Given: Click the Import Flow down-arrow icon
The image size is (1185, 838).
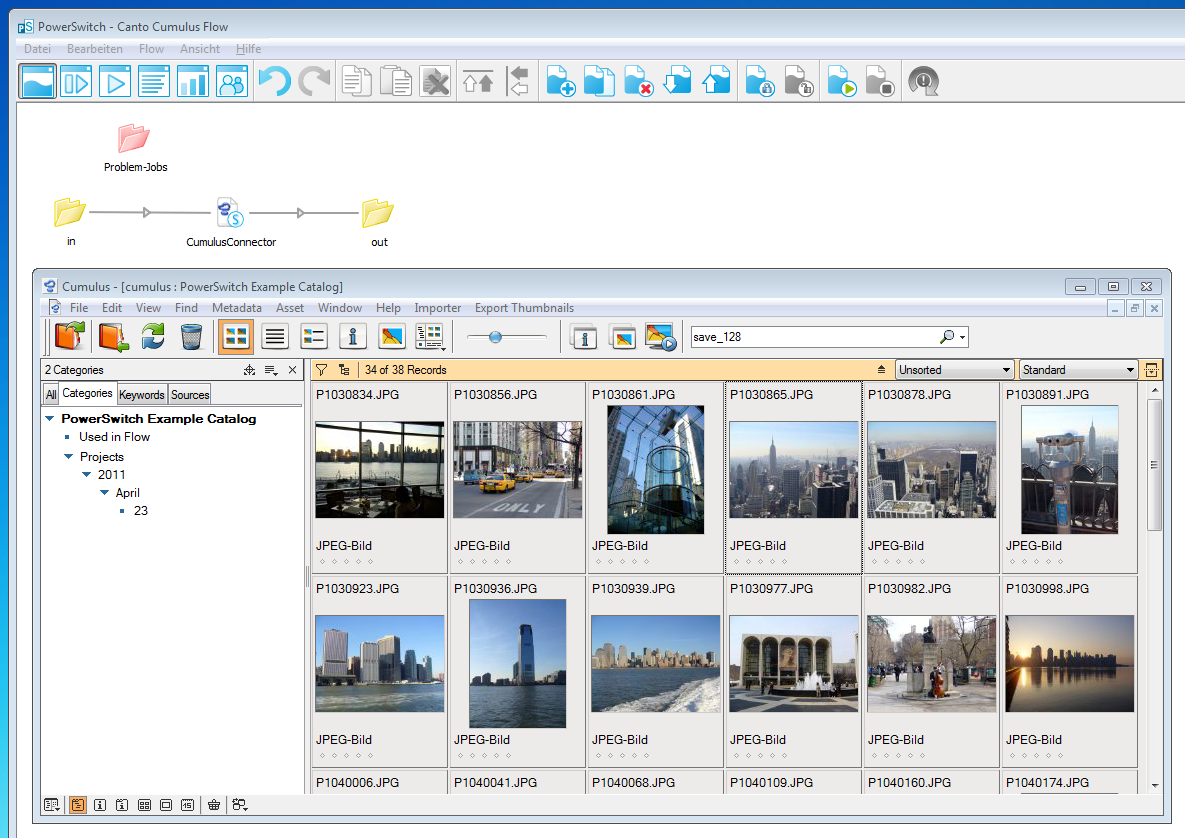Looking at the screenshot, I should pos(677,82).
